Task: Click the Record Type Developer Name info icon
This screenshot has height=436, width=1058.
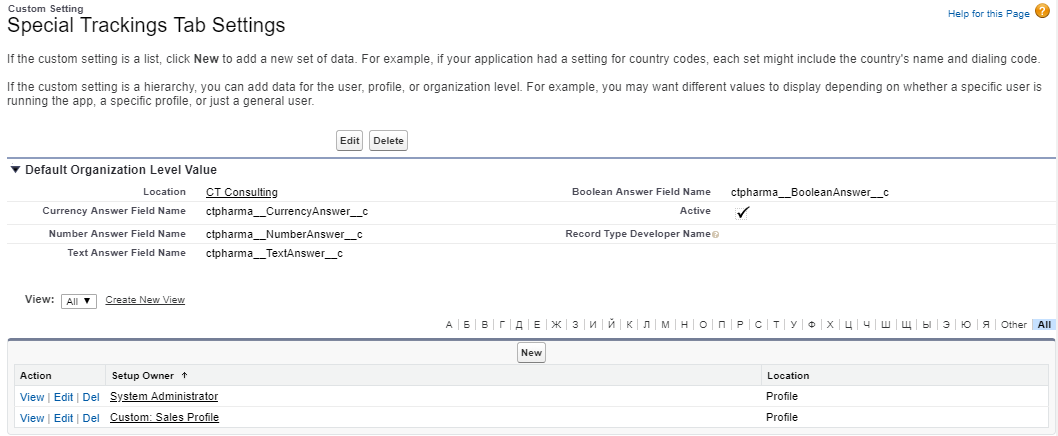Action: click(715, 234)
